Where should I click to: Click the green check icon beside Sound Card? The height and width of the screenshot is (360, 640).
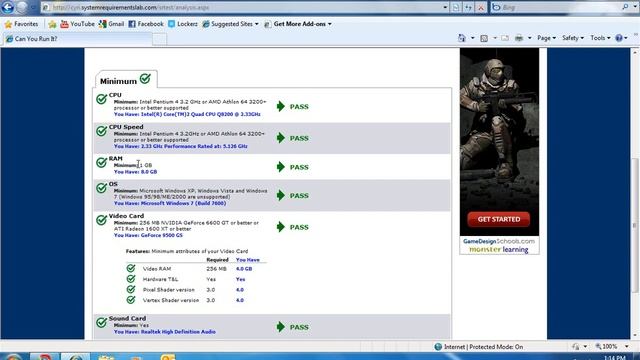click(101, 322)
